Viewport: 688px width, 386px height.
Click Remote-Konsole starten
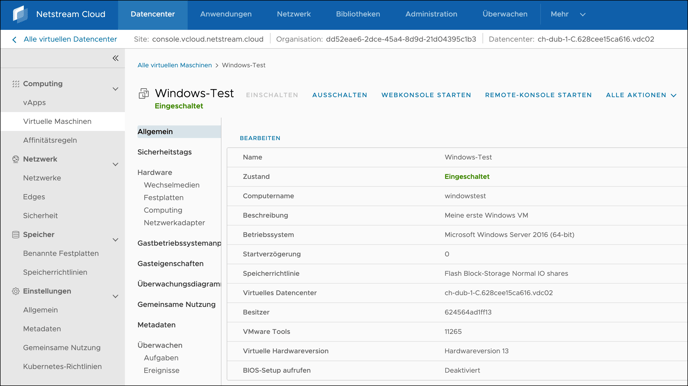point(538,95)
